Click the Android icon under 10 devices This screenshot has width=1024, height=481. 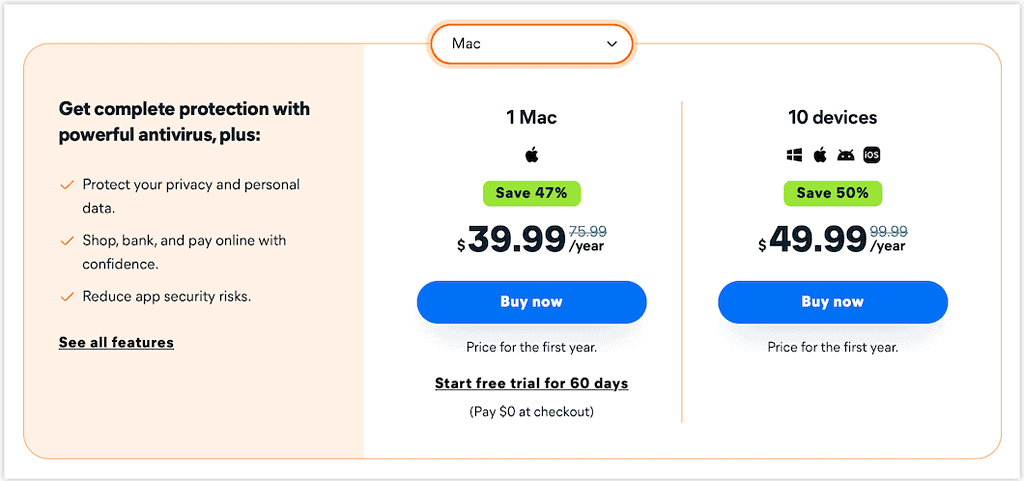pyautogui.click(x=846, y=155)
